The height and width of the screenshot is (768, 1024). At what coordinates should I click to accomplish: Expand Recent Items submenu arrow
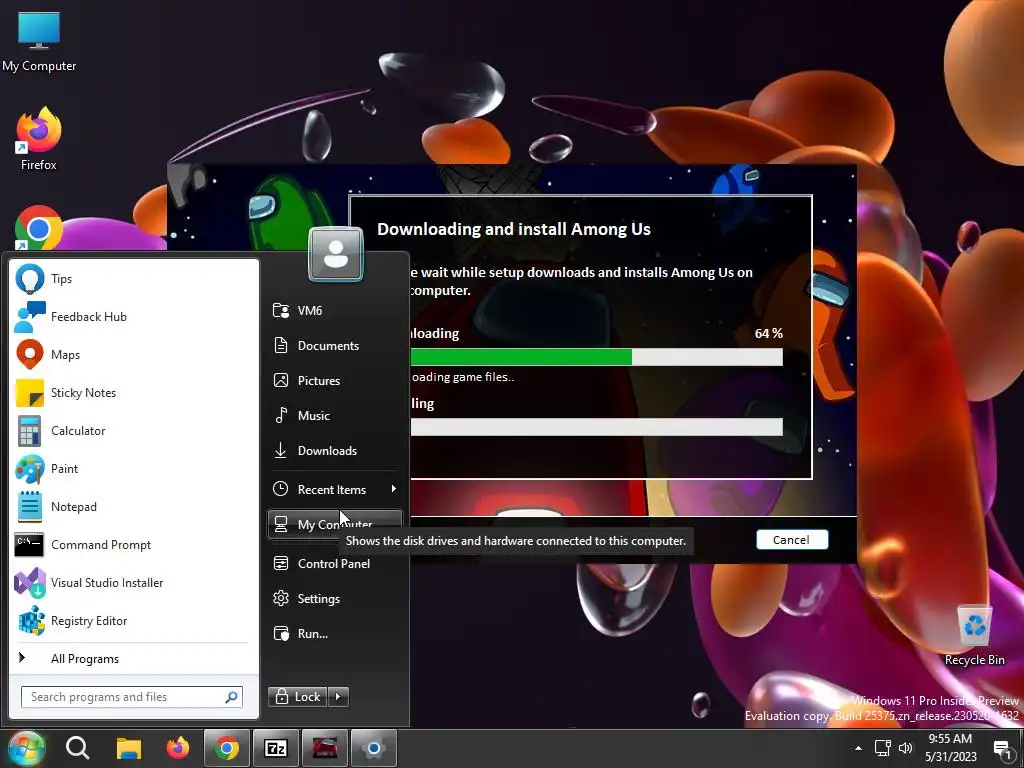pyautogui.click(x=393, y=489)
